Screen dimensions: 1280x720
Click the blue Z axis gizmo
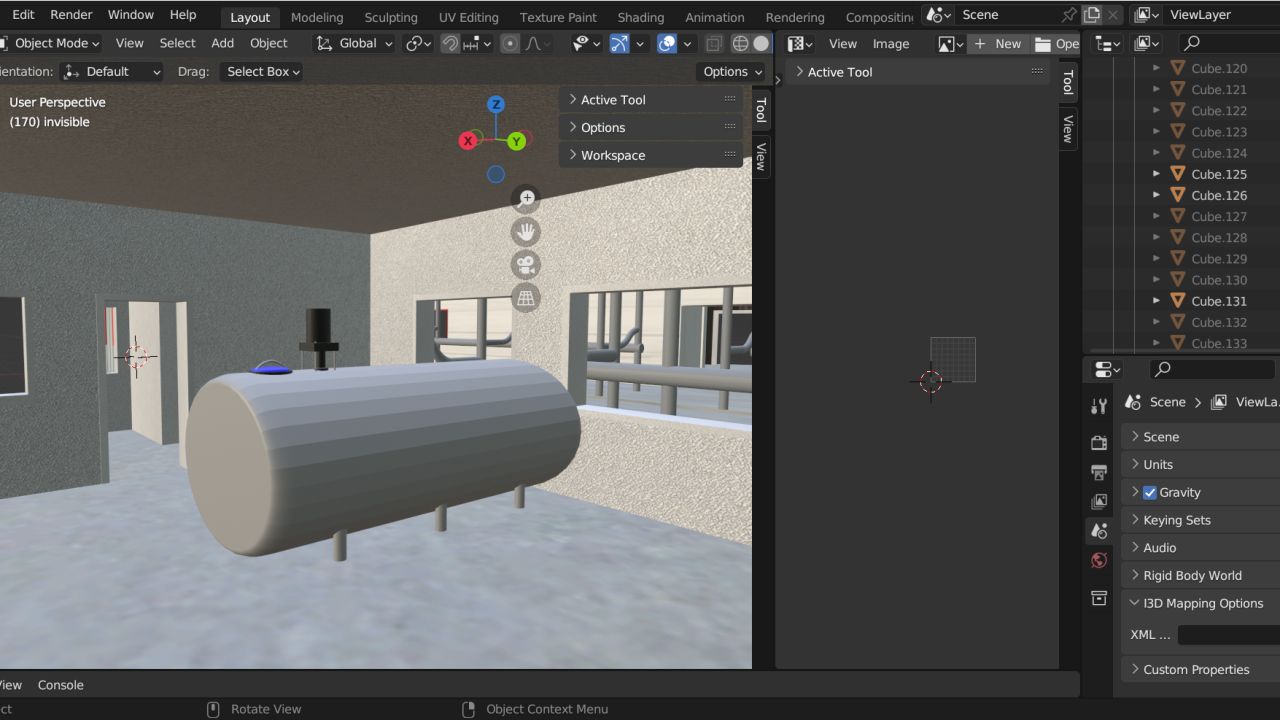click(495, 104)
